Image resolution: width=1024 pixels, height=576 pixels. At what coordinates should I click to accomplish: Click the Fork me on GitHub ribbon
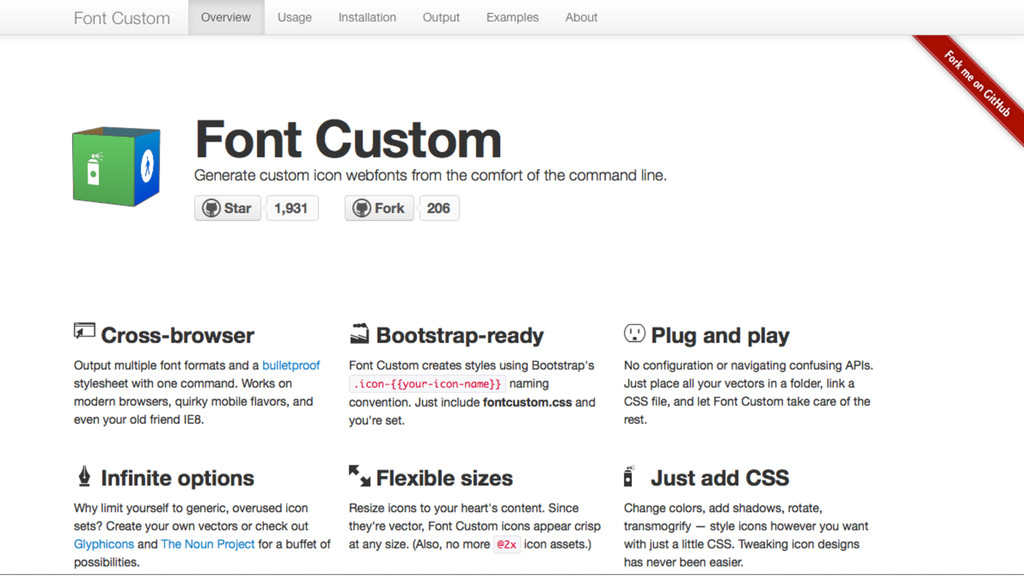pos(977,84)
